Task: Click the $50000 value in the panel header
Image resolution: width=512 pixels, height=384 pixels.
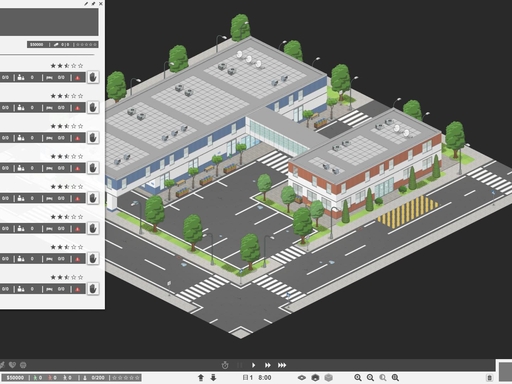Action: point(37,44)
